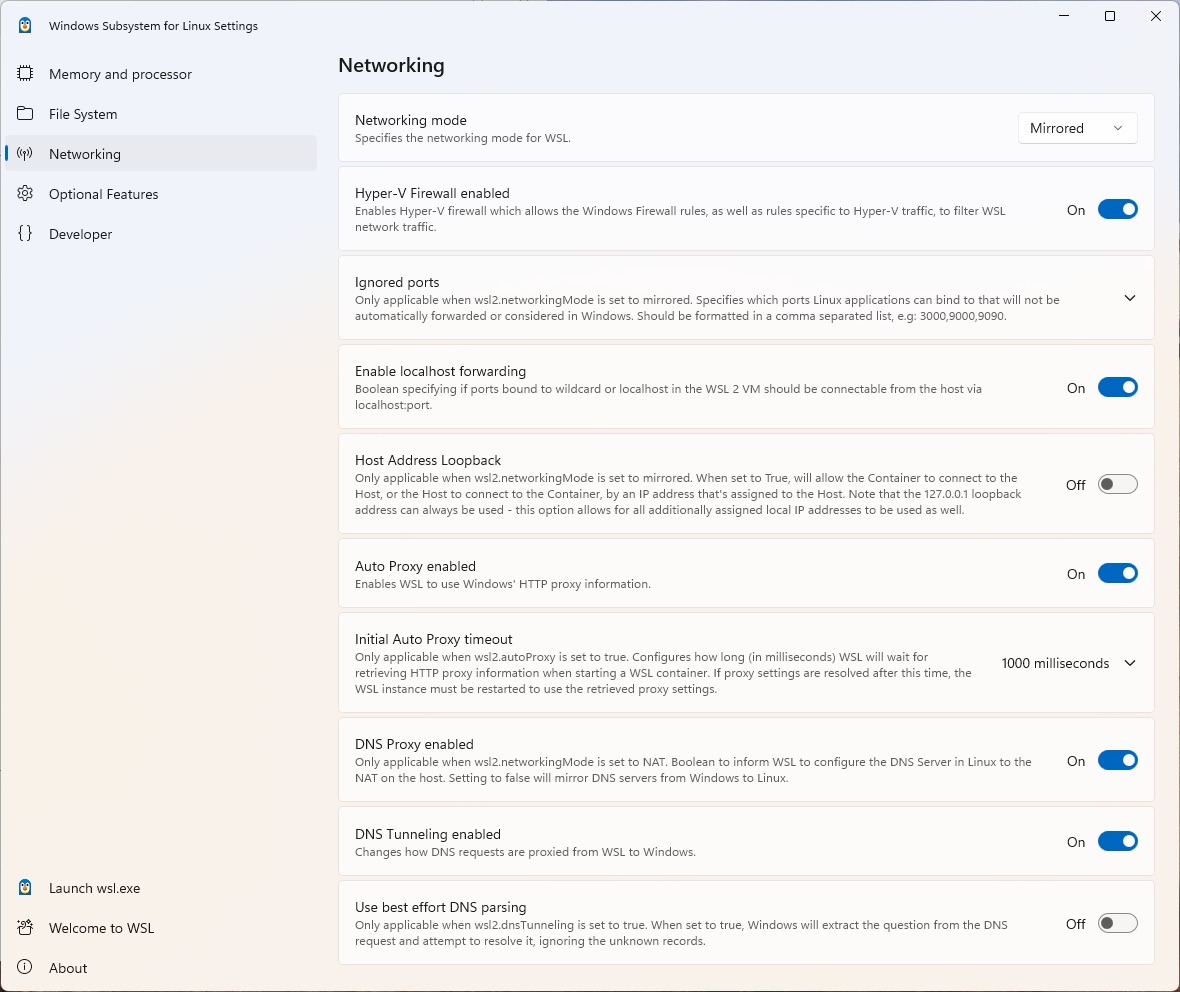Click the Launch wsl.exe penguin icon

click(25, 888)
